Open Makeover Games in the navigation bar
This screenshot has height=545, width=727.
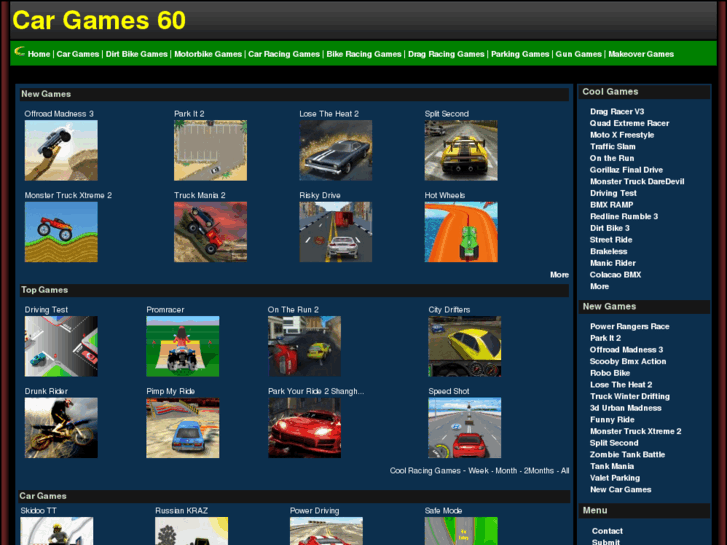click(641, 54)
